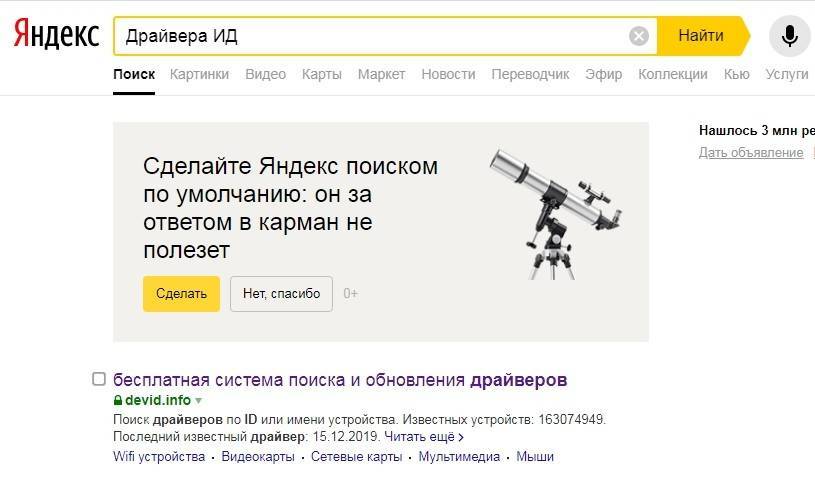Expand the devid.info green dropdown arrow
This screenshot has width=815, height=486.
199,401
